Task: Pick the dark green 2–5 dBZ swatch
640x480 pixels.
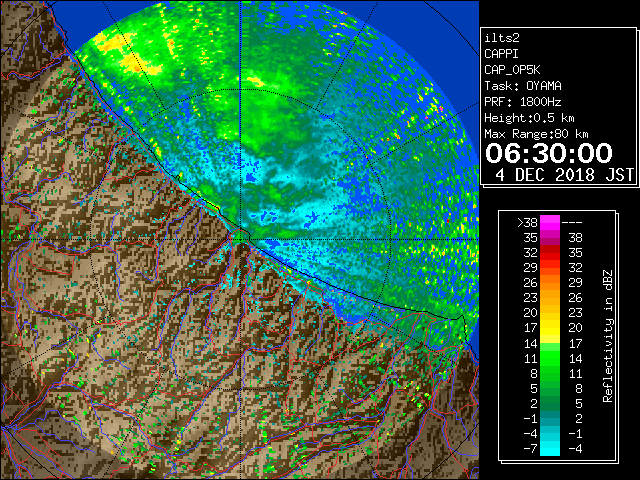Action: click(550, 404)
